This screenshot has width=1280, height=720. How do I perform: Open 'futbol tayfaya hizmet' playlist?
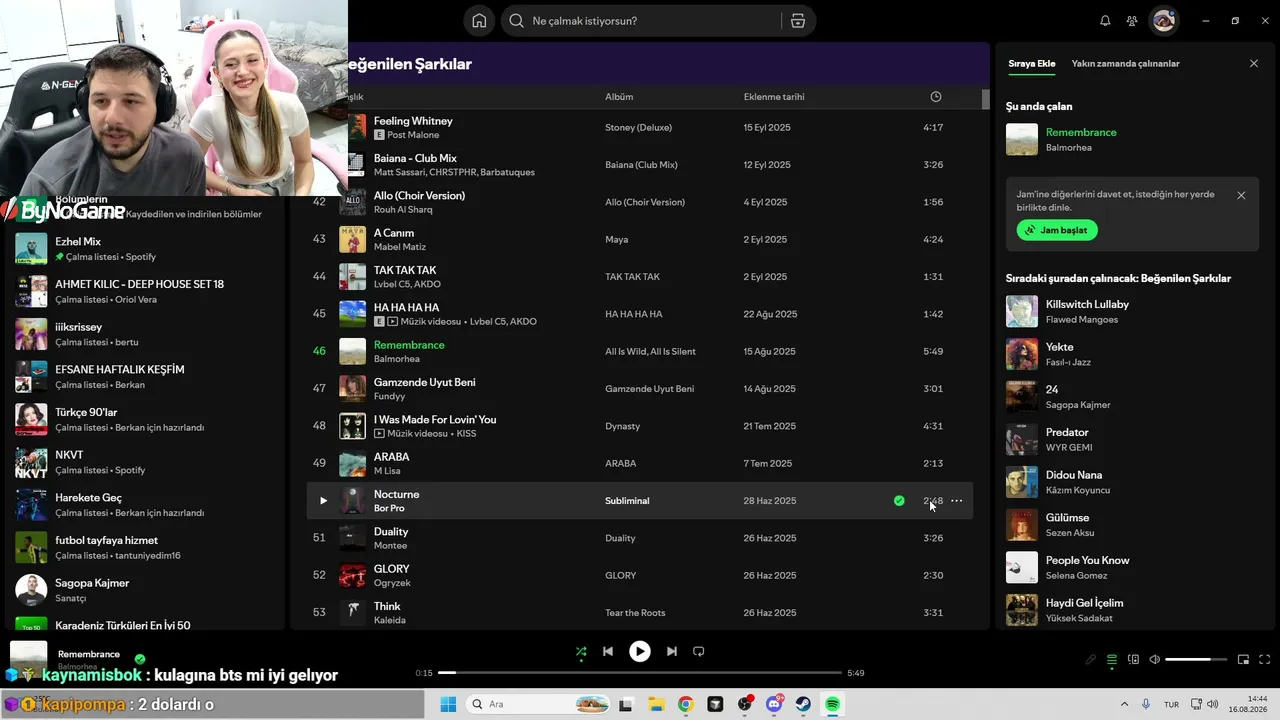[x=145, y=547]
